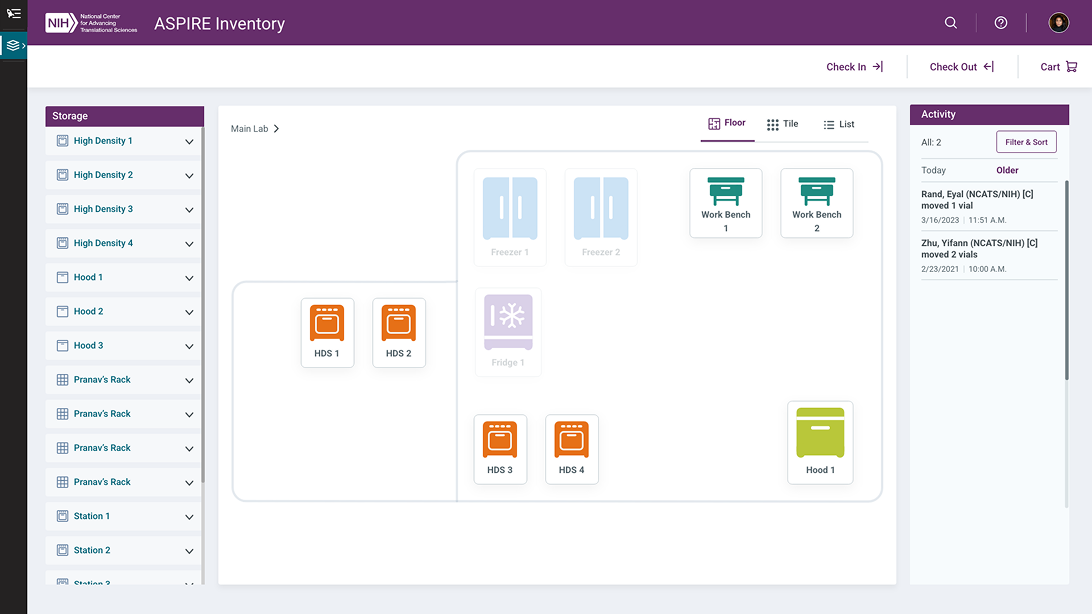Select the Work Bench 1 icon
The width and height of the screenshot is (1092, 614).
click(x=726, y=203)
